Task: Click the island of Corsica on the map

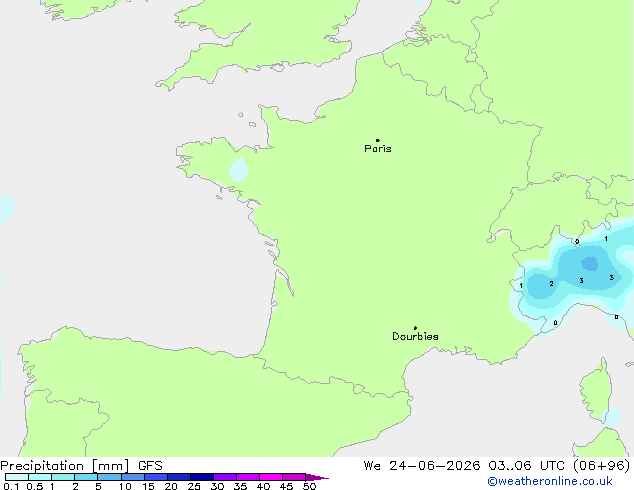Action: click(596, 390)
